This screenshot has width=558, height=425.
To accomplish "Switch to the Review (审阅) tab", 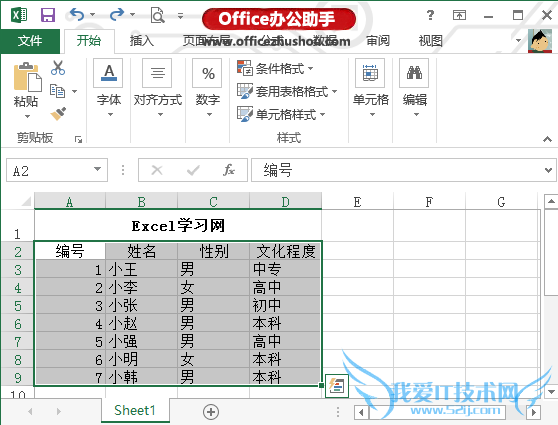I will 378,41.
